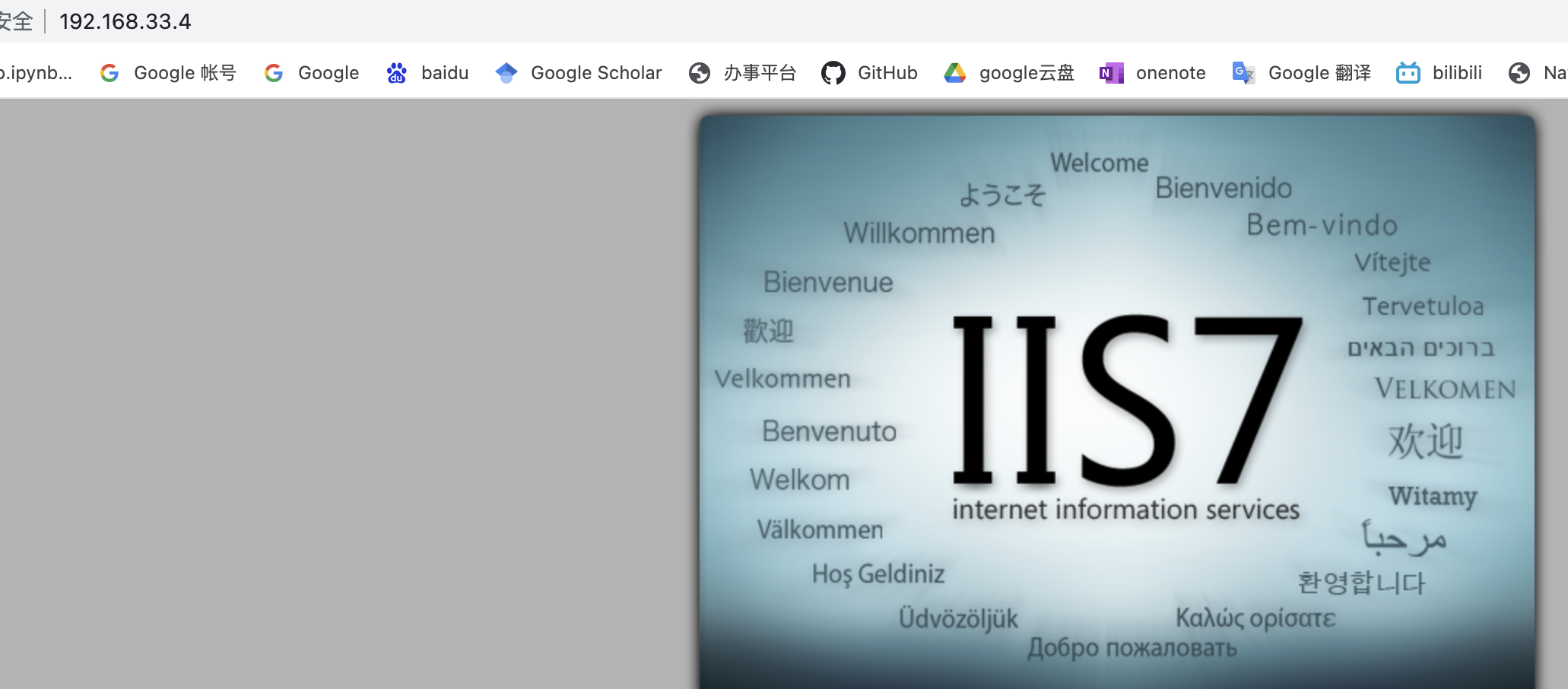The image size is (1568, 689).
Task: Open the google云盘 bookmark label
Action: click(x=1027, y=73)
